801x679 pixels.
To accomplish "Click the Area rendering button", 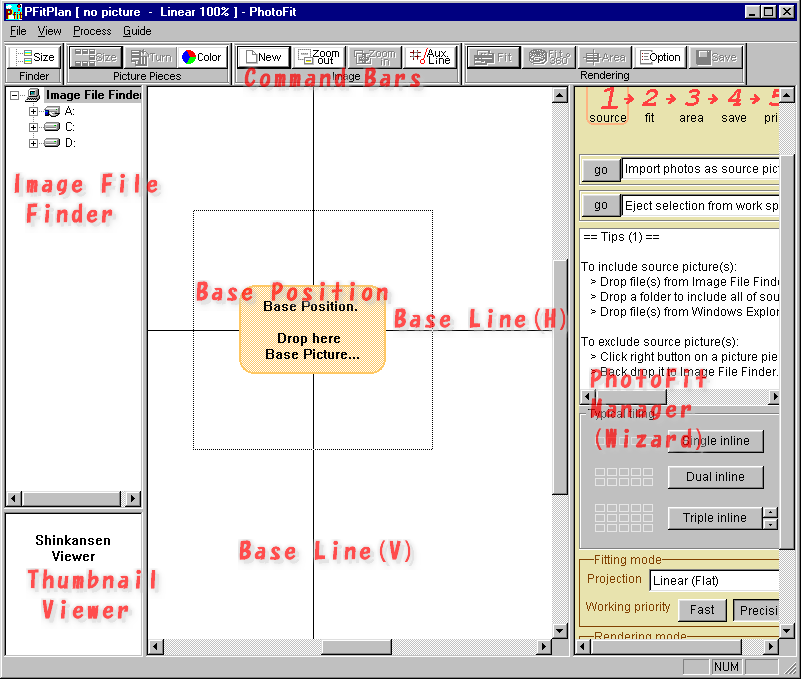I will pos(605,57).
